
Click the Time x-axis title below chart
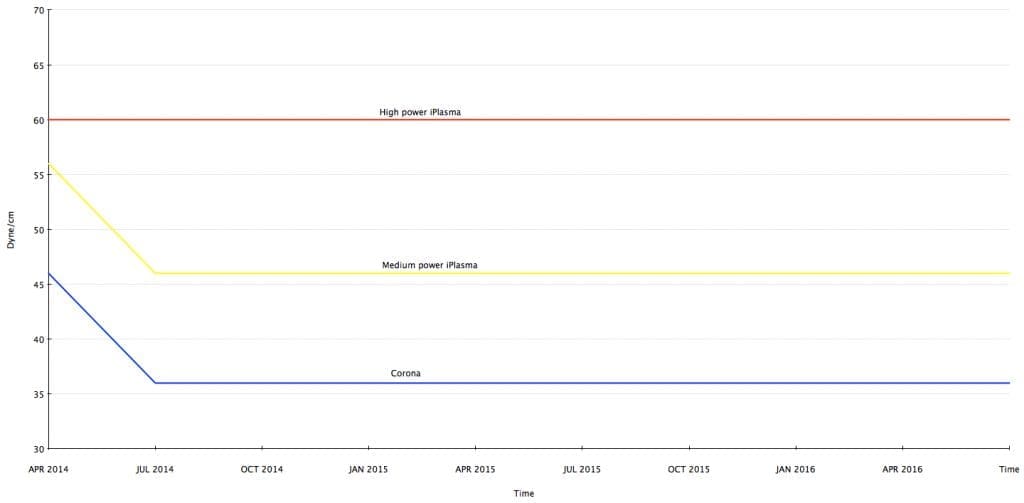click(x=524, y=494)
